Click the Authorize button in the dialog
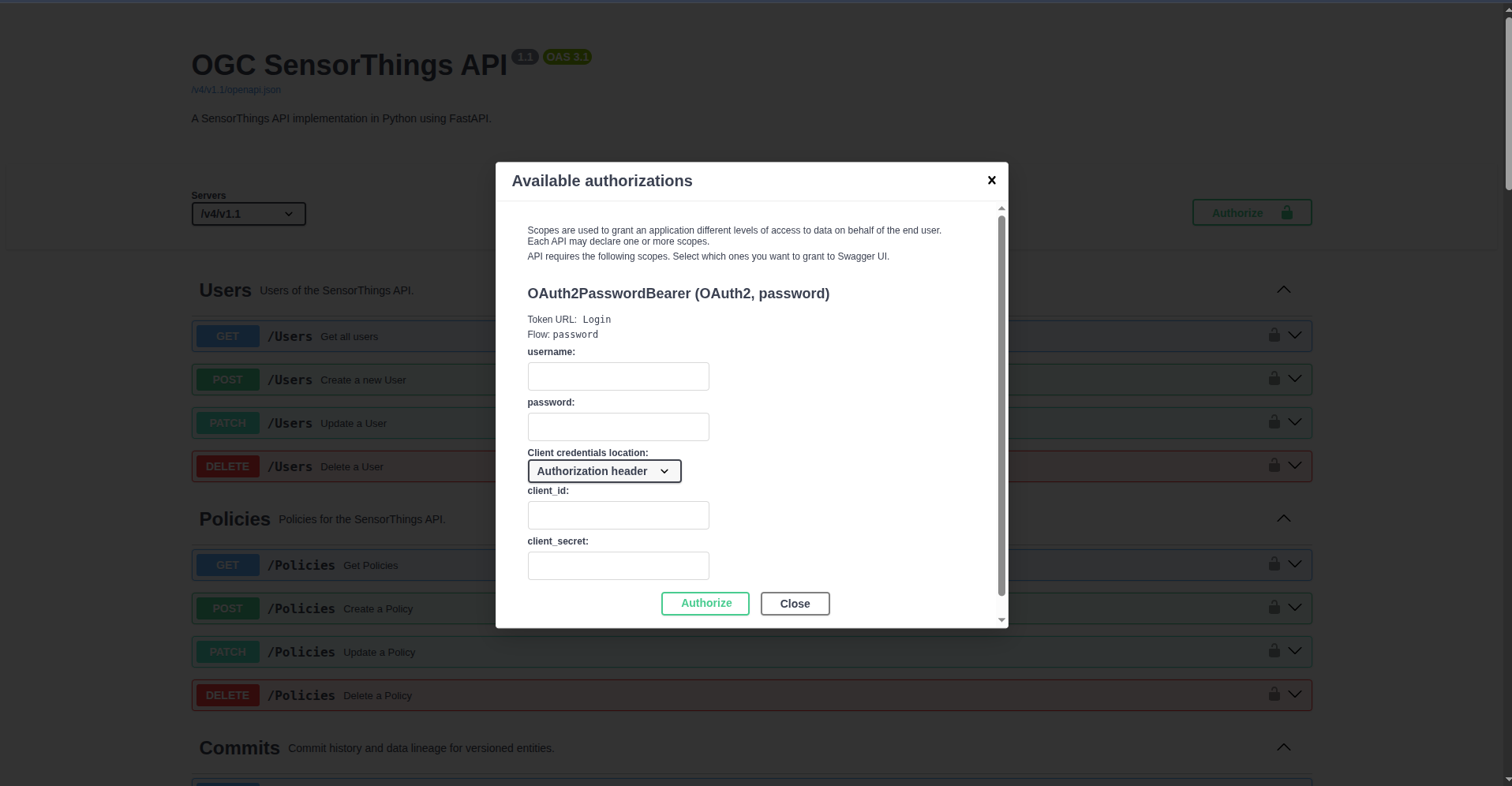Image resolution: width=1512 pixels, height=786 pixels. coord(705,604)
